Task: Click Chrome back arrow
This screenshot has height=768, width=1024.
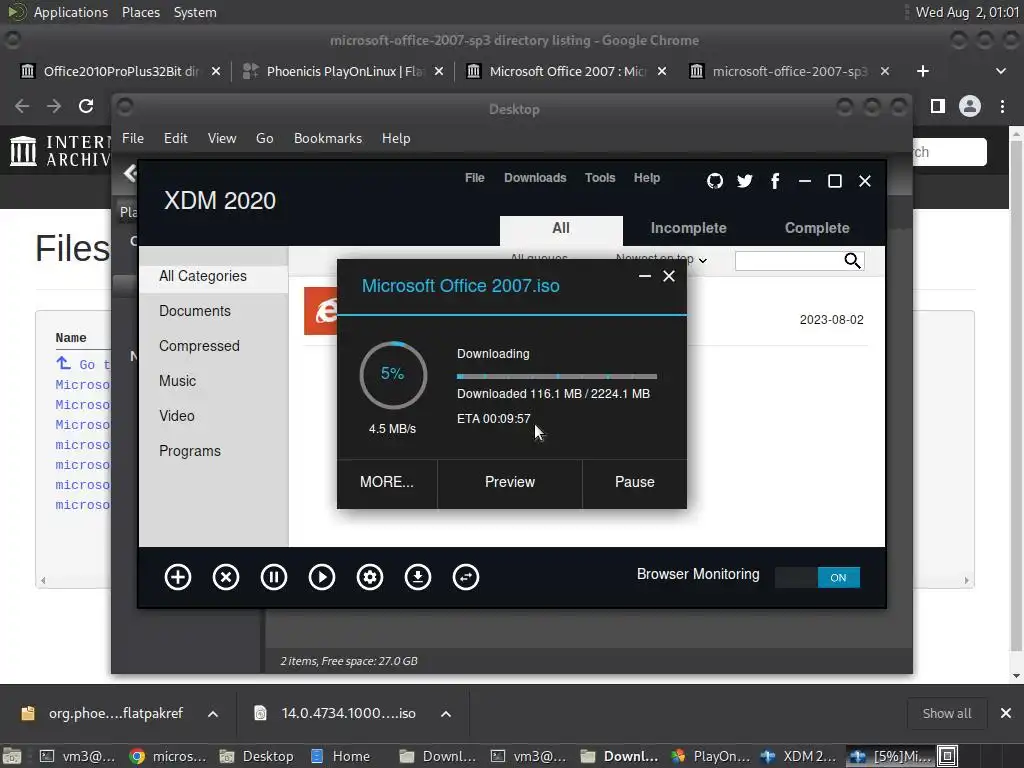Action: click(22, 106)
